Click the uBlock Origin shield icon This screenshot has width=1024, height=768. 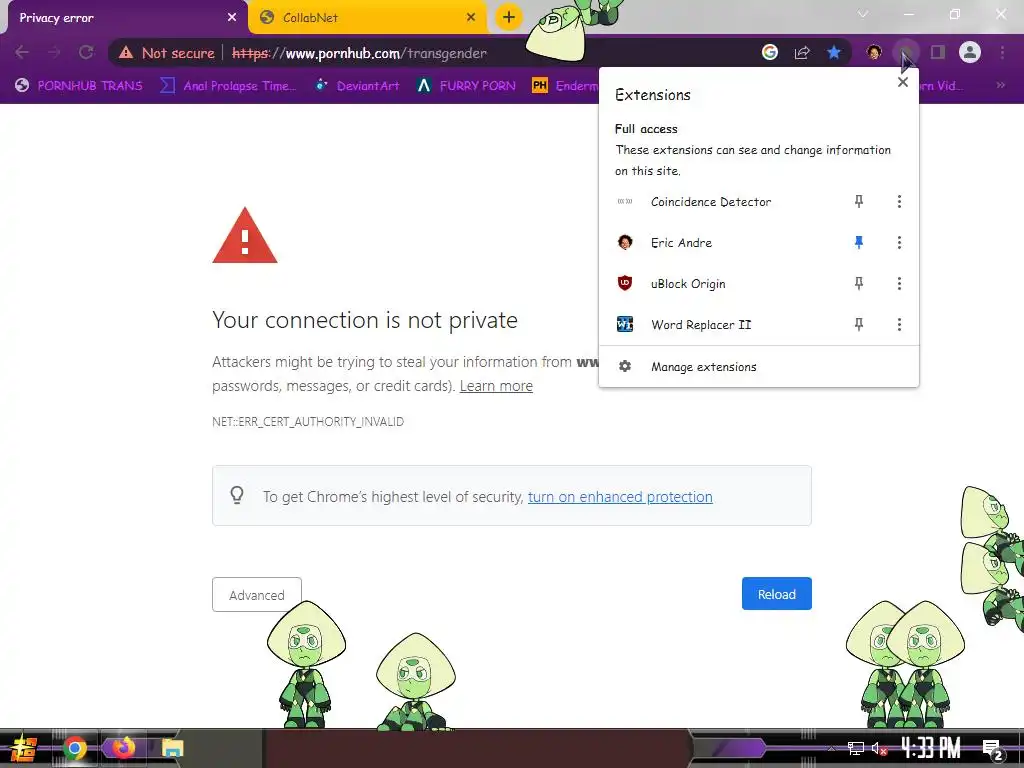pyautogui.click(x=625, y=283)
